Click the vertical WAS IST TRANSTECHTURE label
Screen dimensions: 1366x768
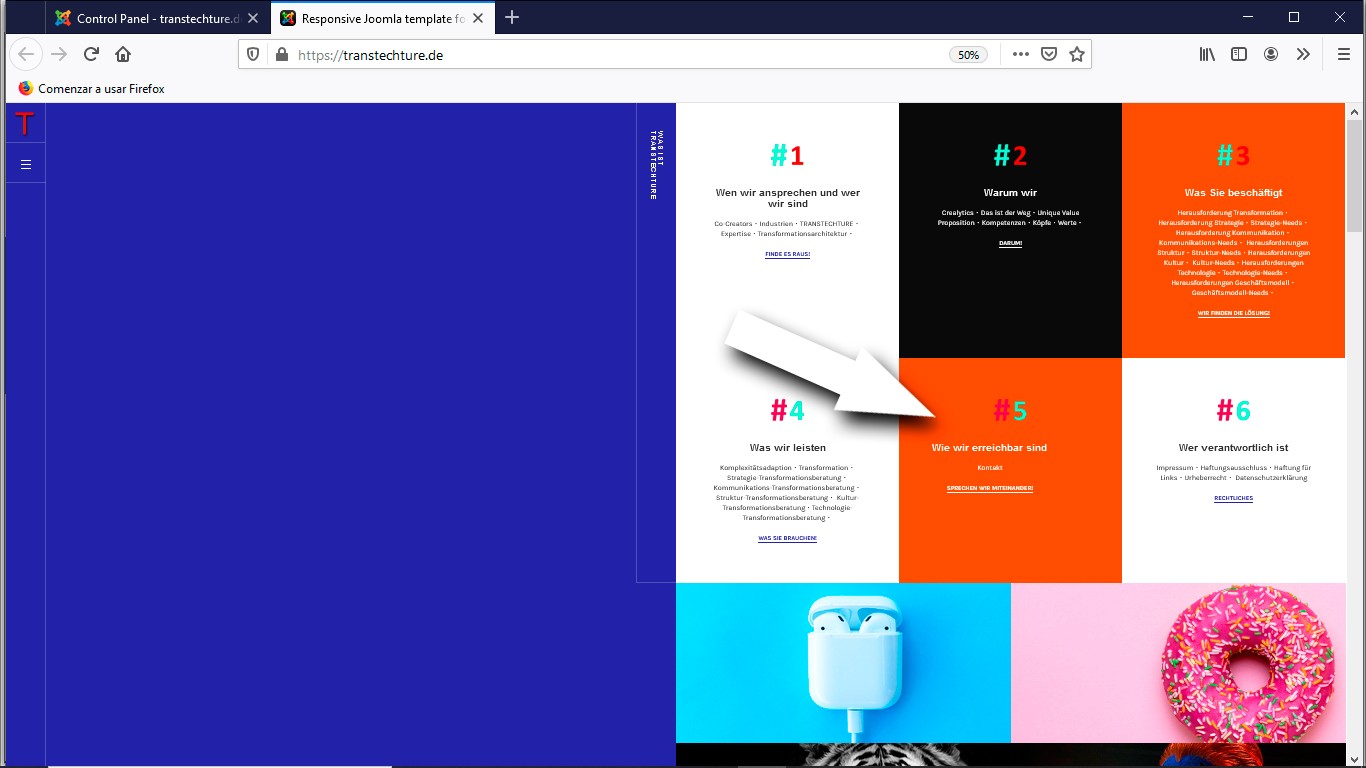657,164
